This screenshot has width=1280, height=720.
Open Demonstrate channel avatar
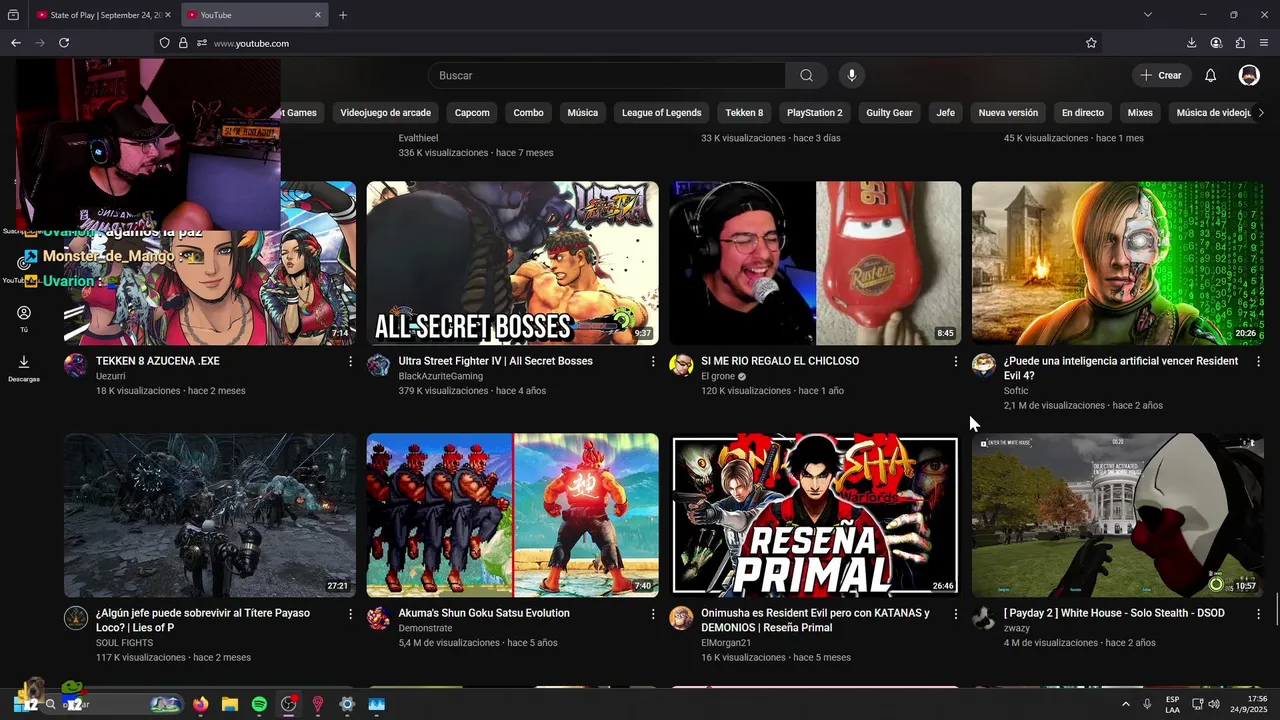tap(378, 617)
